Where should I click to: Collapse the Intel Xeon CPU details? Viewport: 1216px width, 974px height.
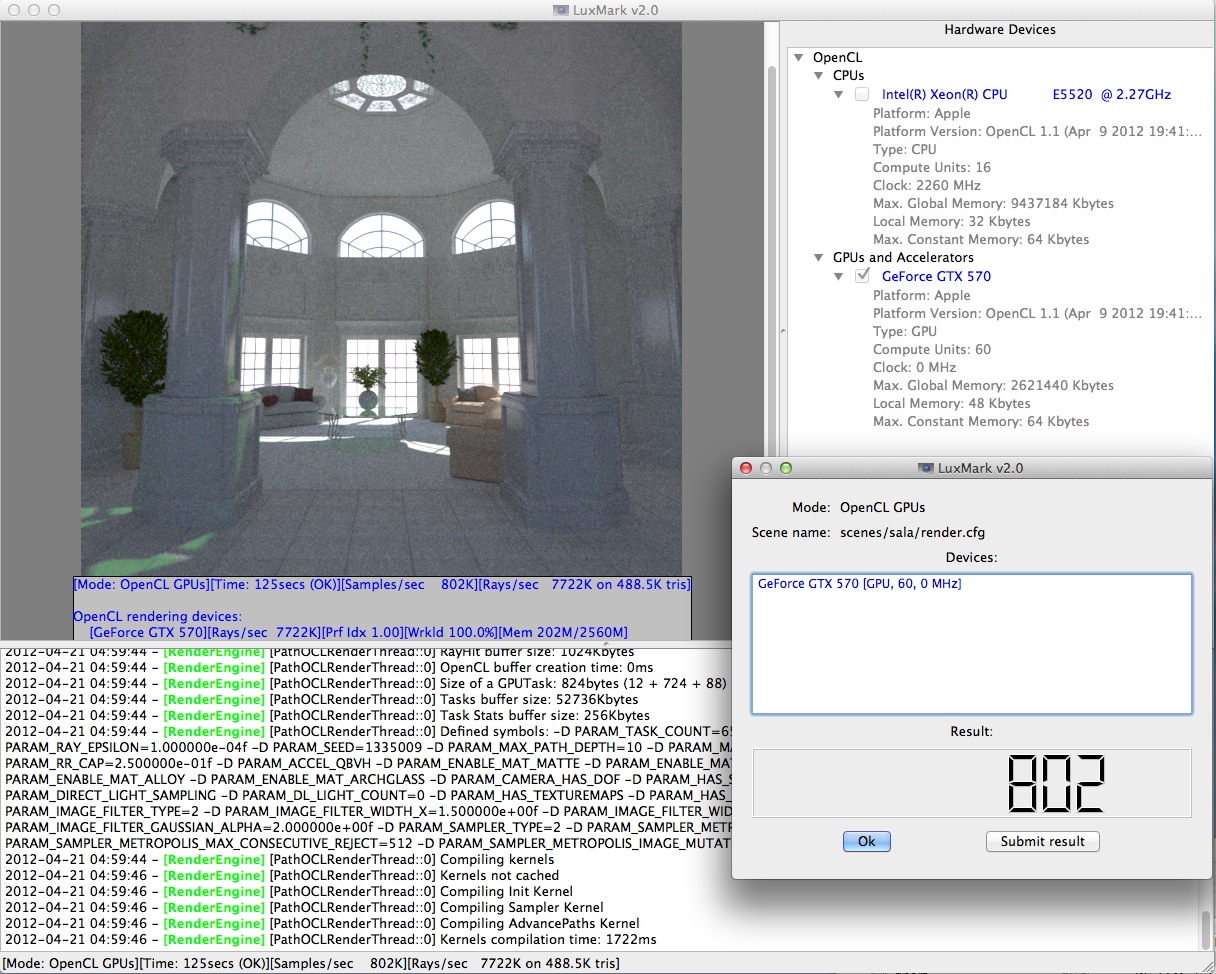click(839, 94)
